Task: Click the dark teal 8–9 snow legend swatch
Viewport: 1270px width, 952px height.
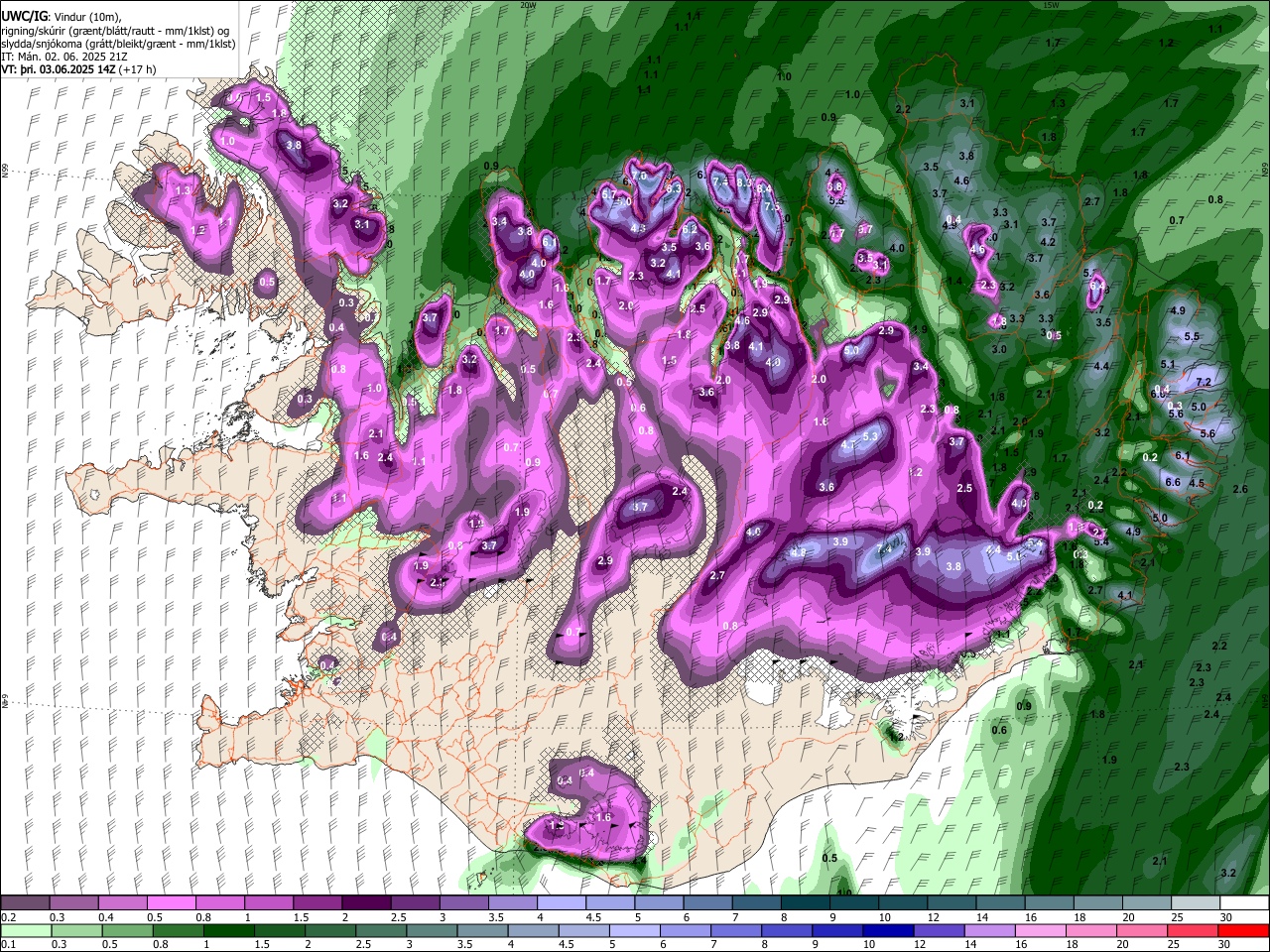Action: [x=805, y=903]
